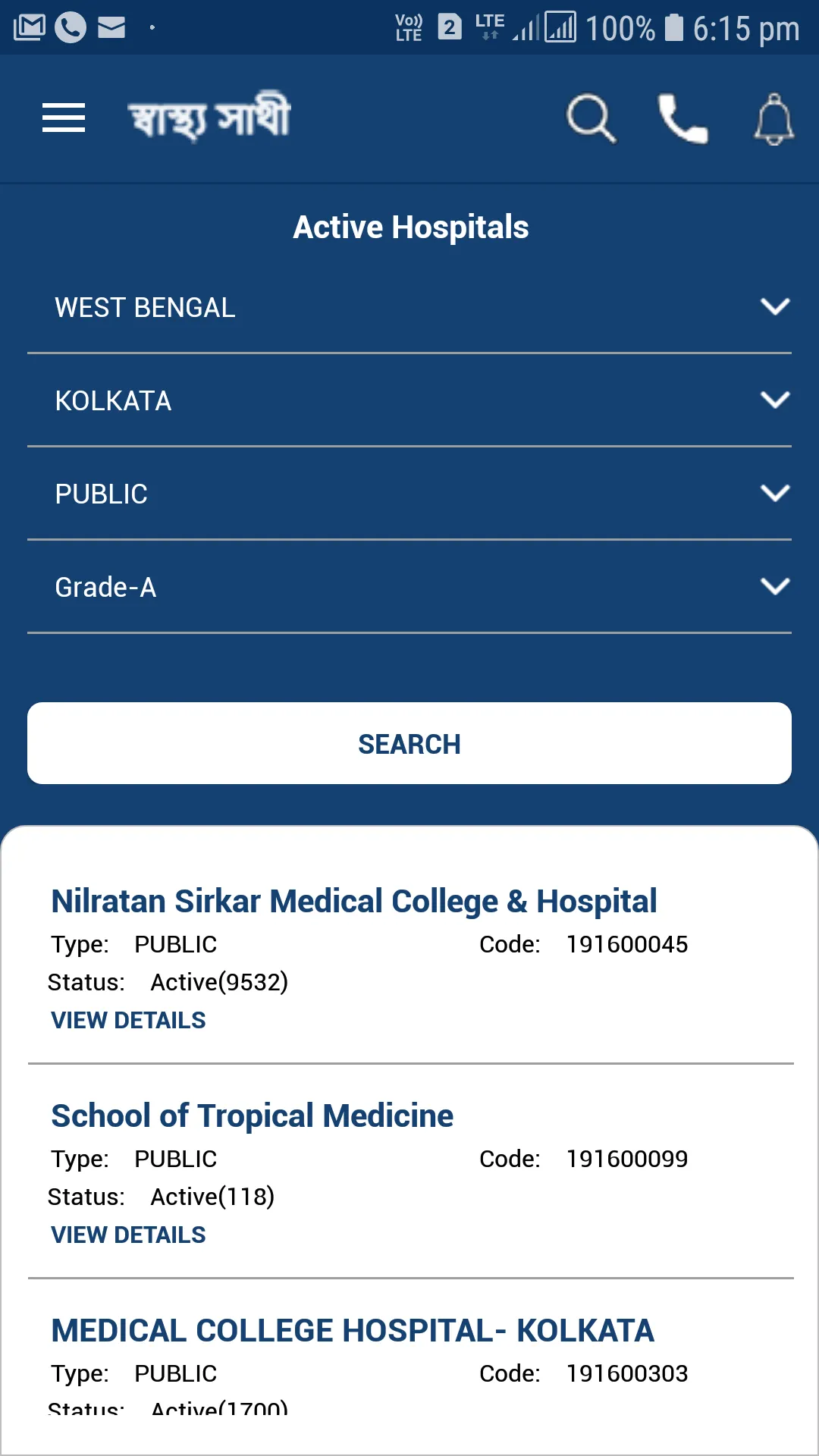Open the hamburger navigation menu
The width and height of the screenshot is (819, 1456).
(64, 118)
